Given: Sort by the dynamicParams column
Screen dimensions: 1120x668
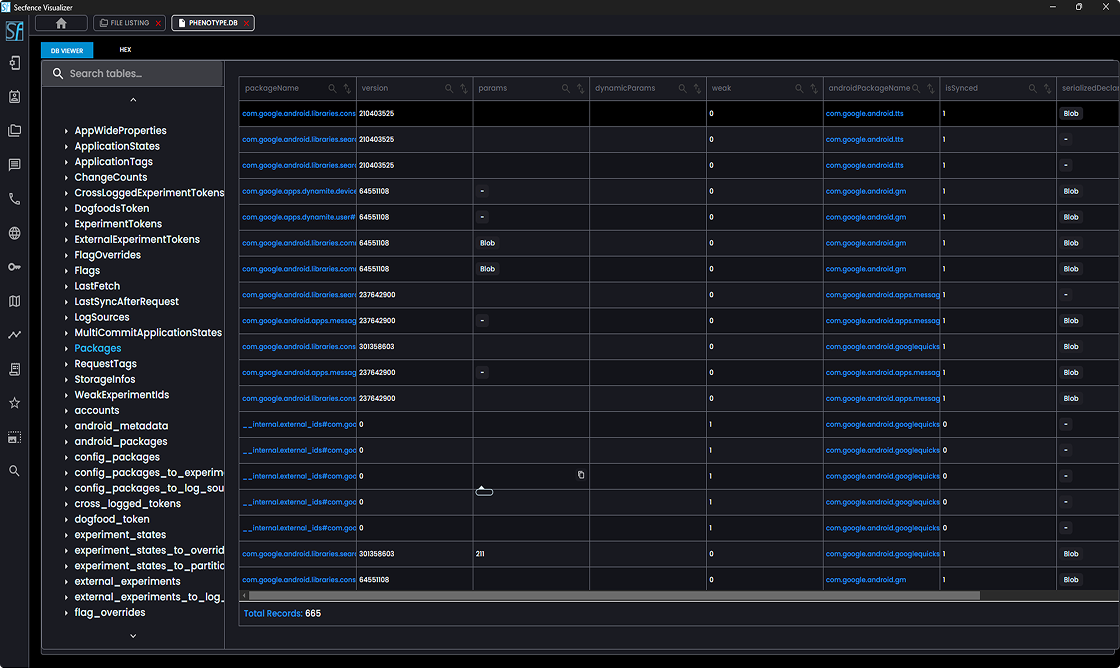Looking at the screenshot, I should pyautogui.click(x=697, y=89).
